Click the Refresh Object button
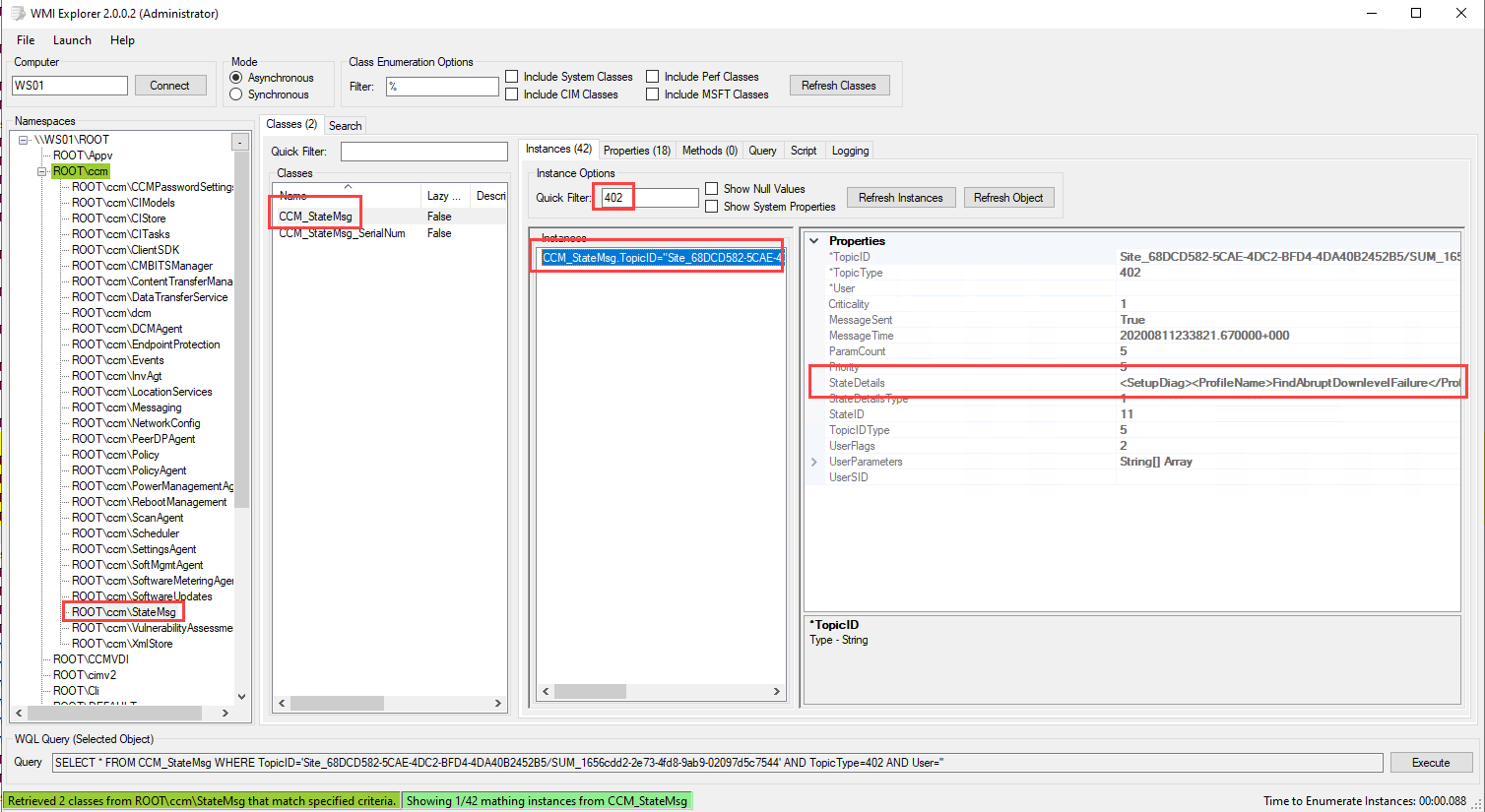 pyautogui.click(x=1008, y=198)
